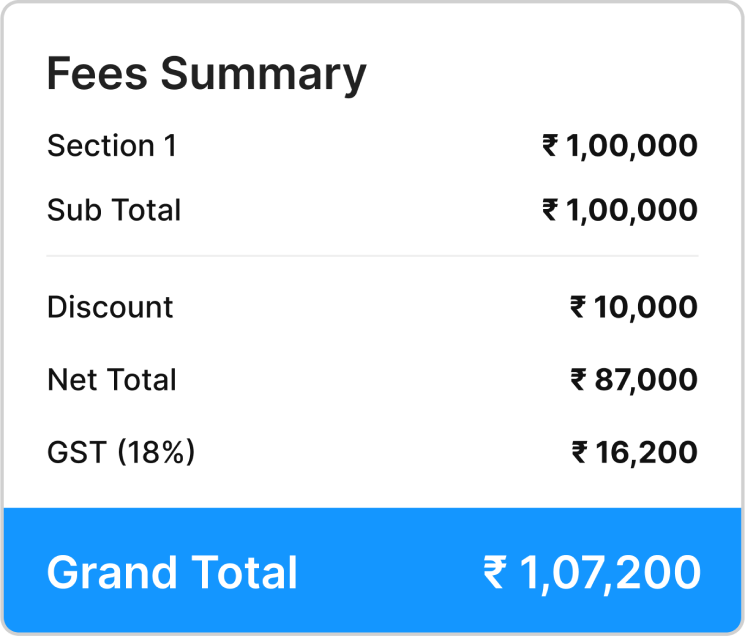This screenshot has height=636, width=745.
Task: Click the rupee symbol beside GST amount
Action: (580, 452)
